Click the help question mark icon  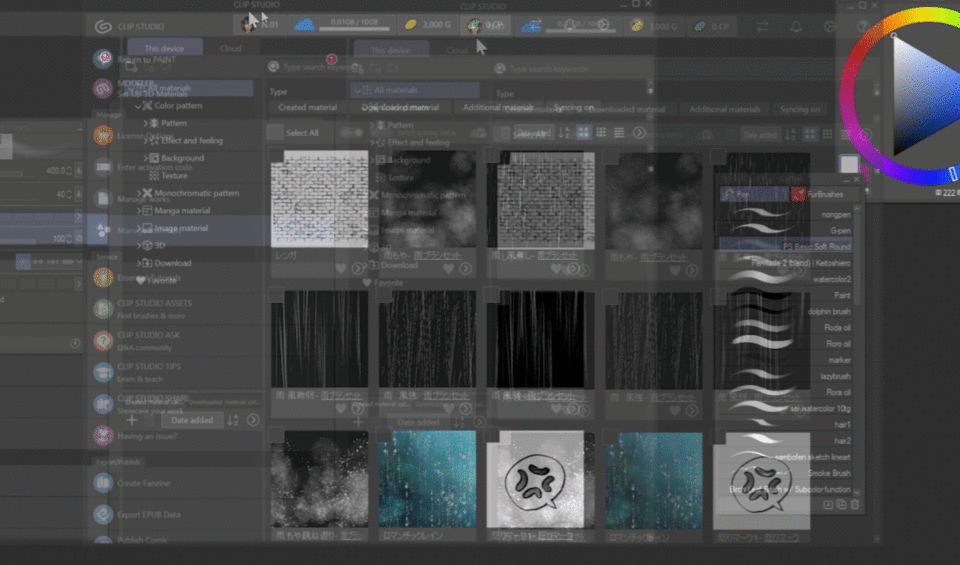pyautogui.click(x=863, y=26)
